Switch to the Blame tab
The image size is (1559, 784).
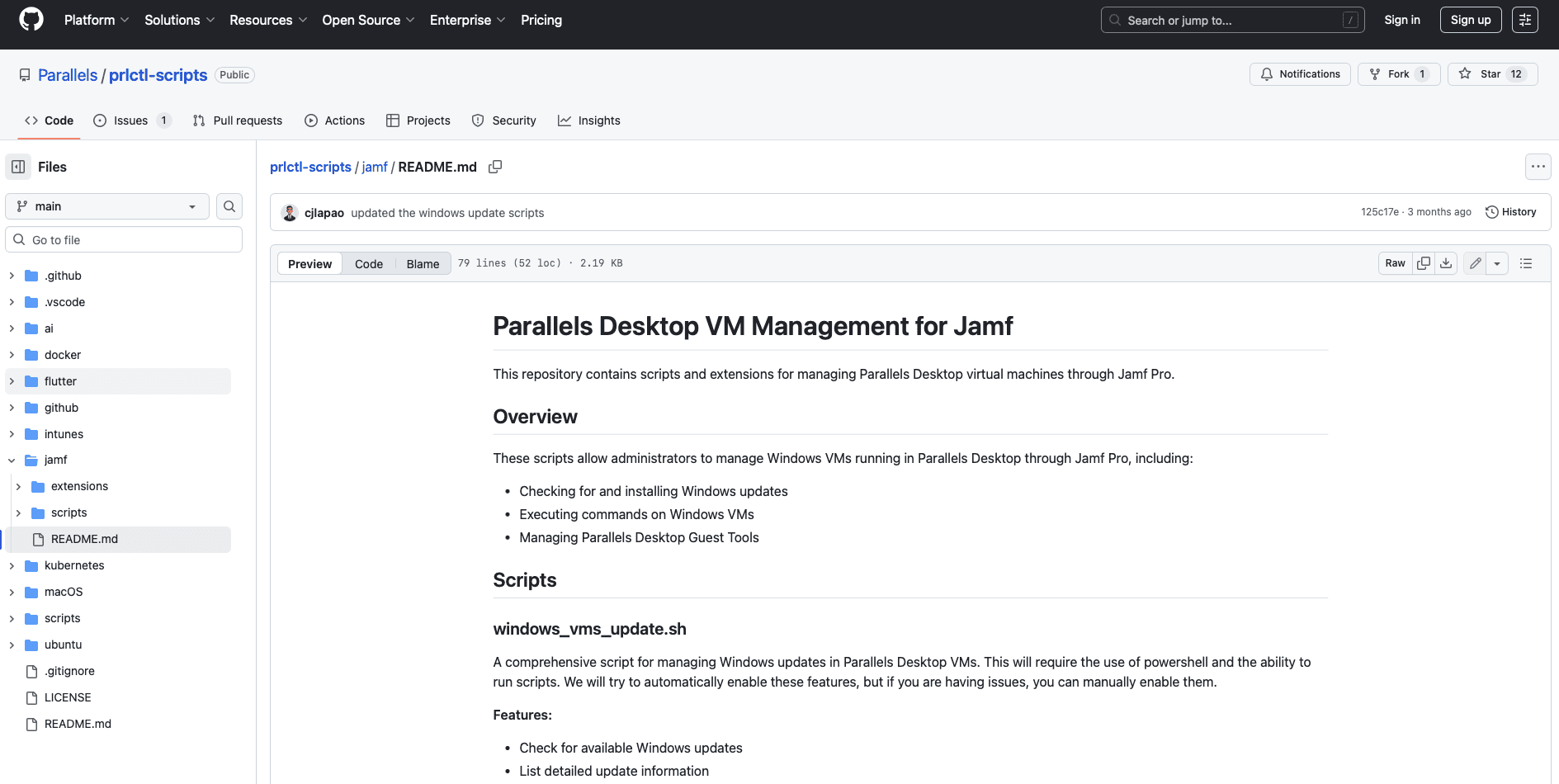coord(423,263)
